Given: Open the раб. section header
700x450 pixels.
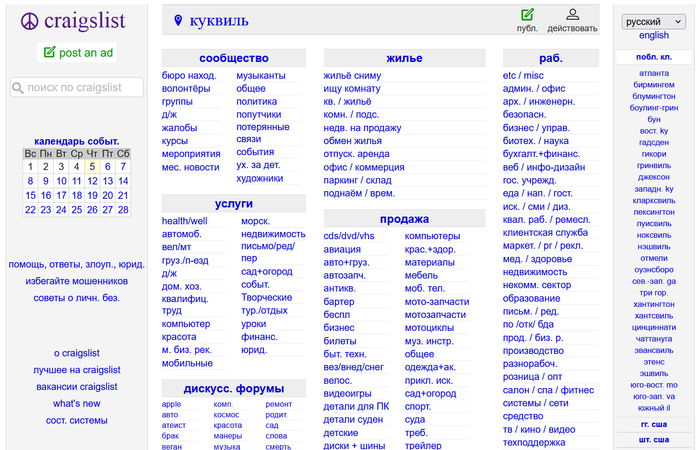Looking at the screenshot, I should point(550,58).
